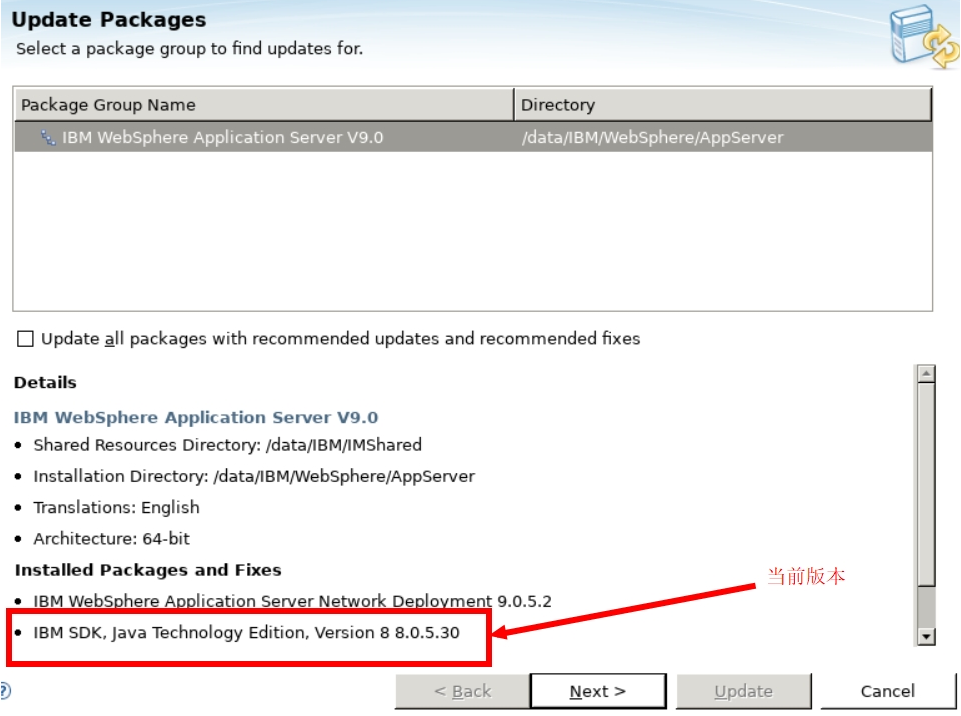The height and width of the screenshot is (716, 961).
Task: Click the package group icon beside IBM WebSphere
Action: [48, 137]
